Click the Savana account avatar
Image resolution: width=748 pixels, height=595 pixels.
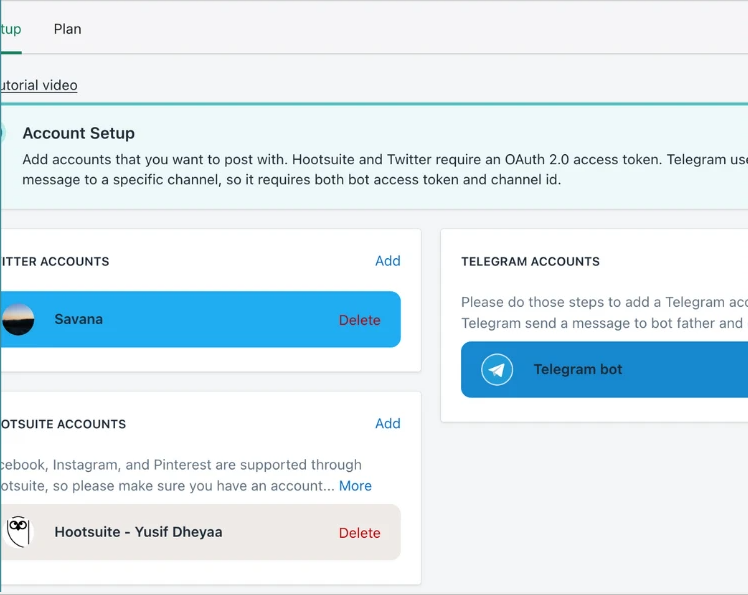pyautogui.click(x=18, y=319)
